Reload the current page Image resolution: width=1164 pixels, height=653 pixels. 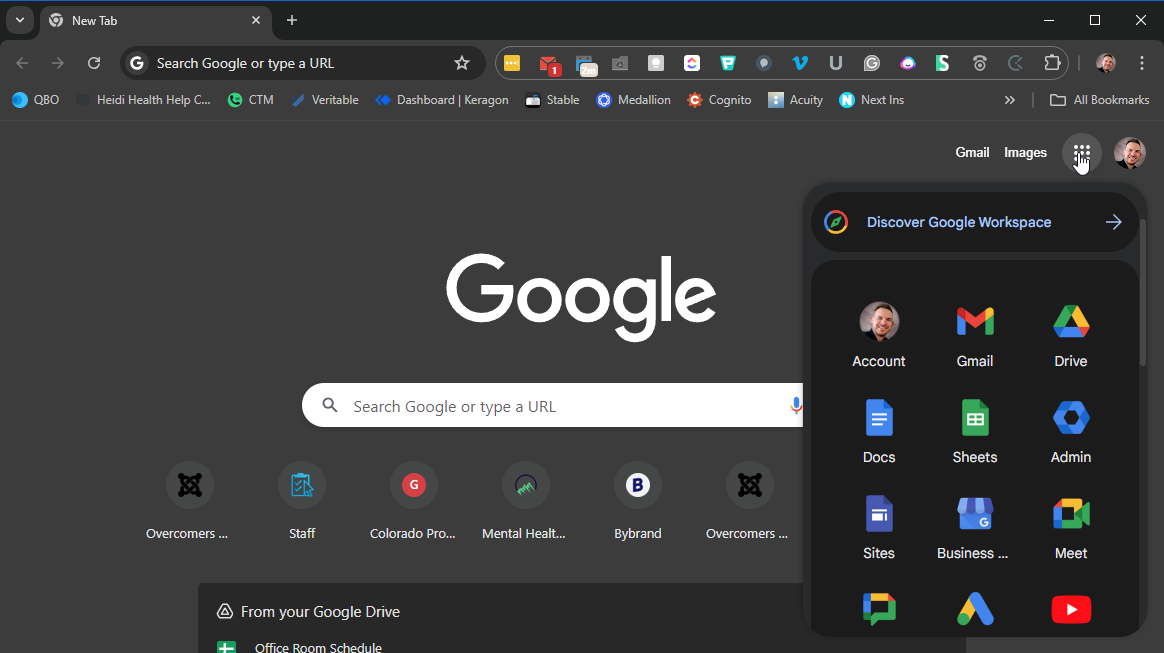point(94,63)
